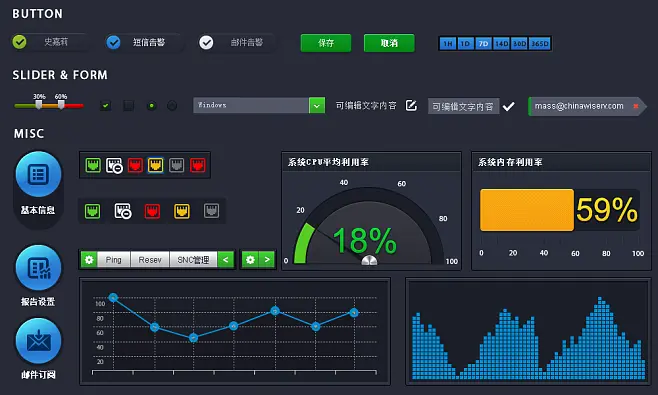Select the 365D time range
This screenshot has width=658, height=395.
(x=540, y=44)
